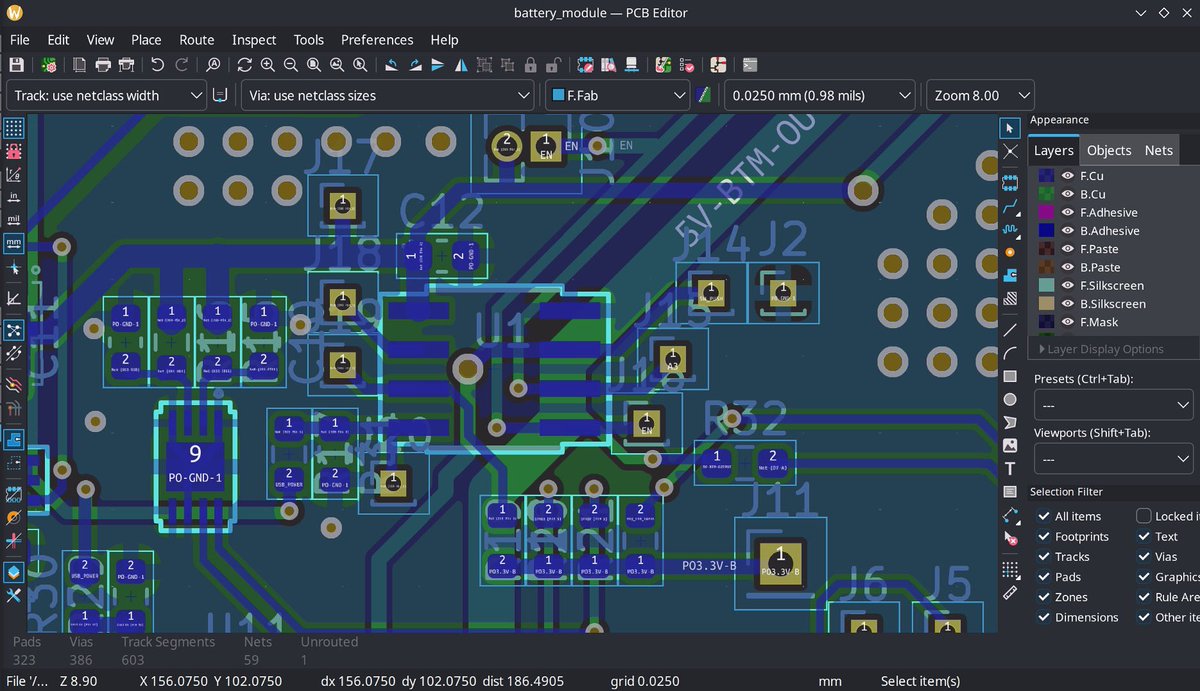The image size is (1200, 691).
Task: Switch units to millimeters
Action: pos(14,243)
